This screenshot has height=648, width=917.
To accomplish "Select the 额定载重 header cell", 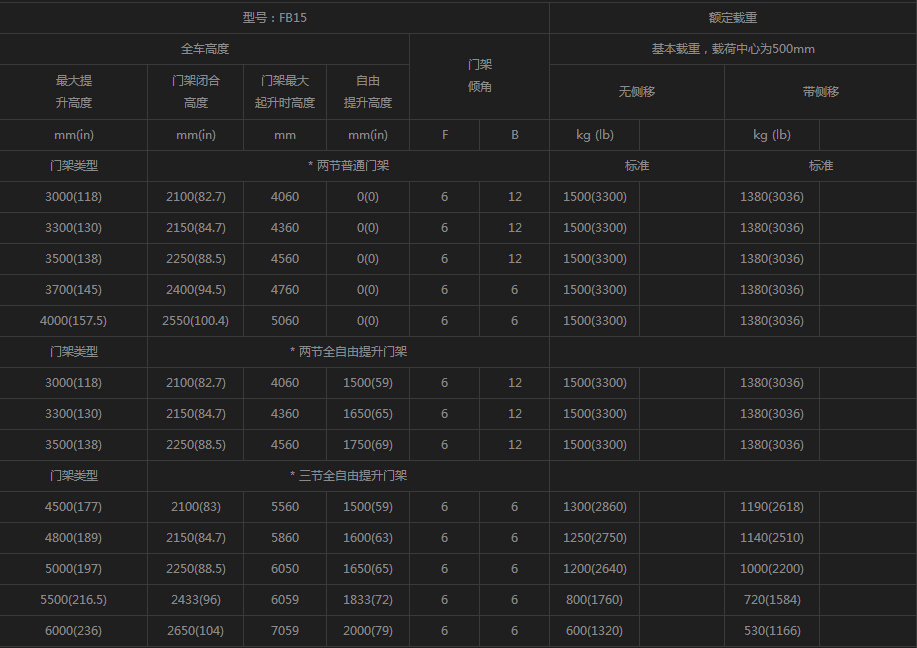I will (732, 18).
